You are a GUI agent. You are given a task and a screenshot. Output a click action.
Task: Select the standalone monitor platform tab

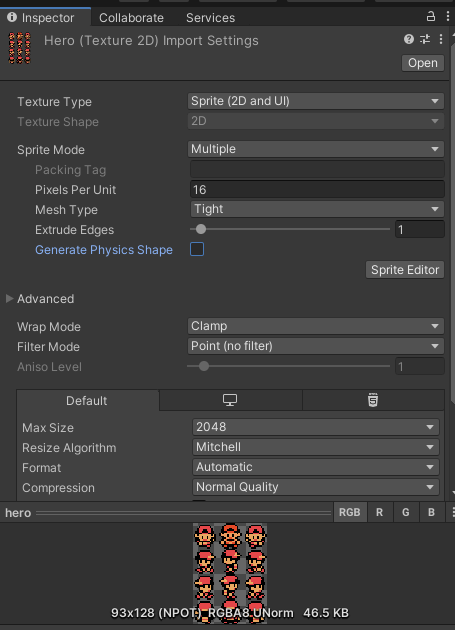point(230,400)
